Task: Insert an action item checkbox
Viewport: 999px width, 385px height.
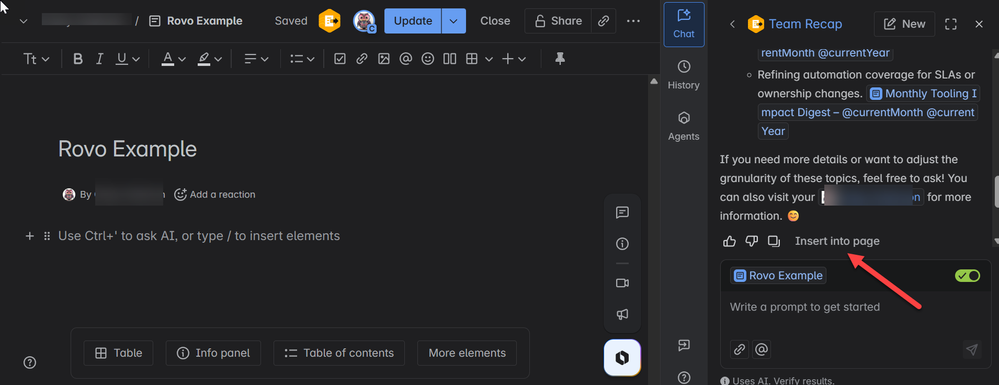Action: pyautogui.click(x=340, y=59)
